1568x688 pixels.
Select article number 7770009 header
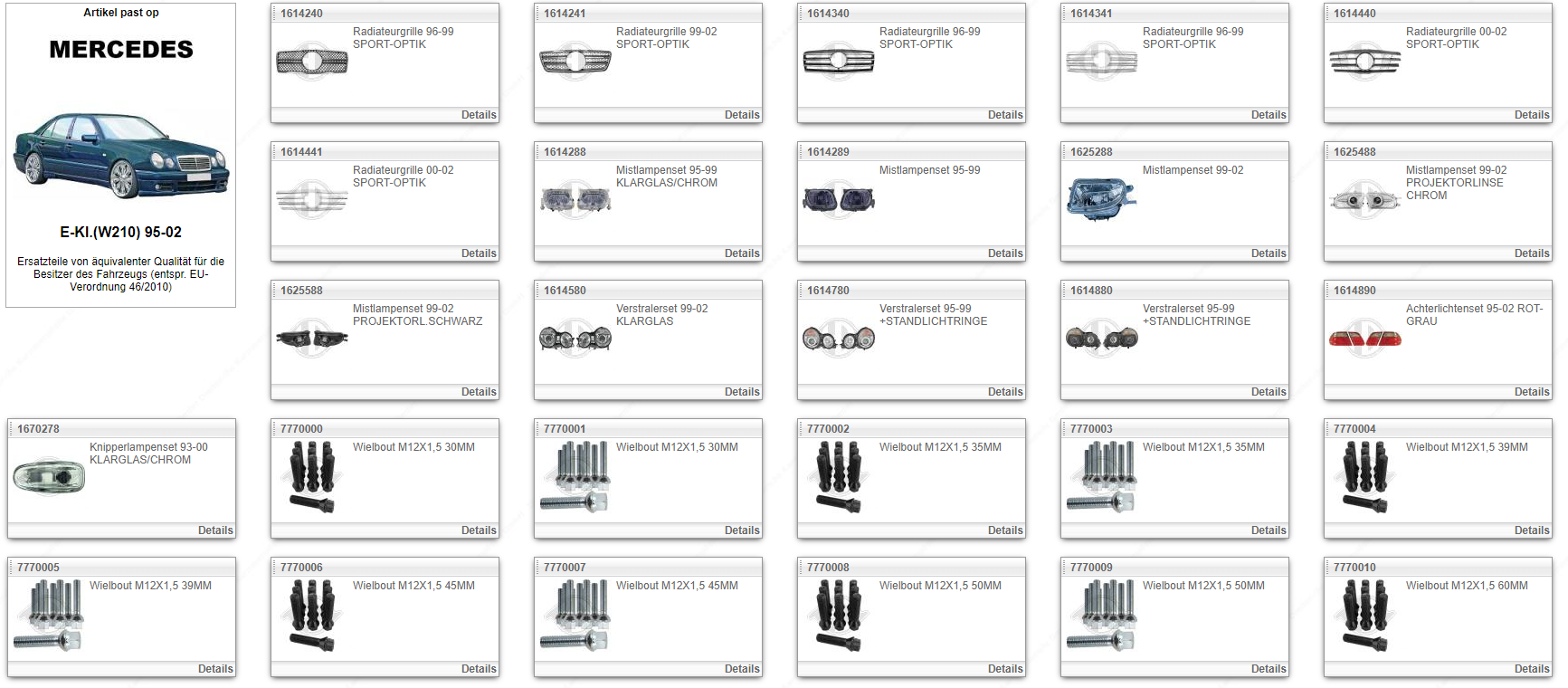tap(1091, 568)
